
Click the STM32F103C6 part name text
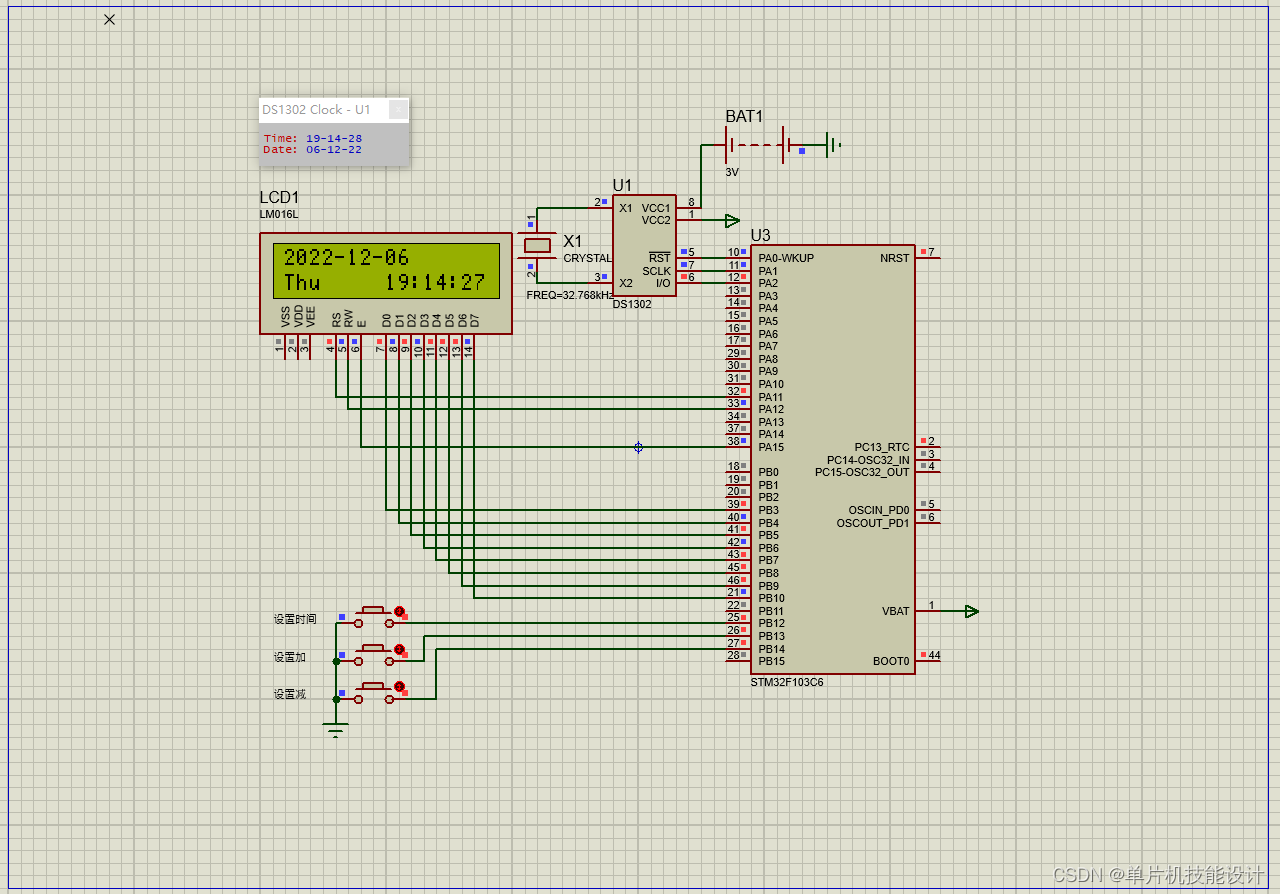(x=787, y=682)
